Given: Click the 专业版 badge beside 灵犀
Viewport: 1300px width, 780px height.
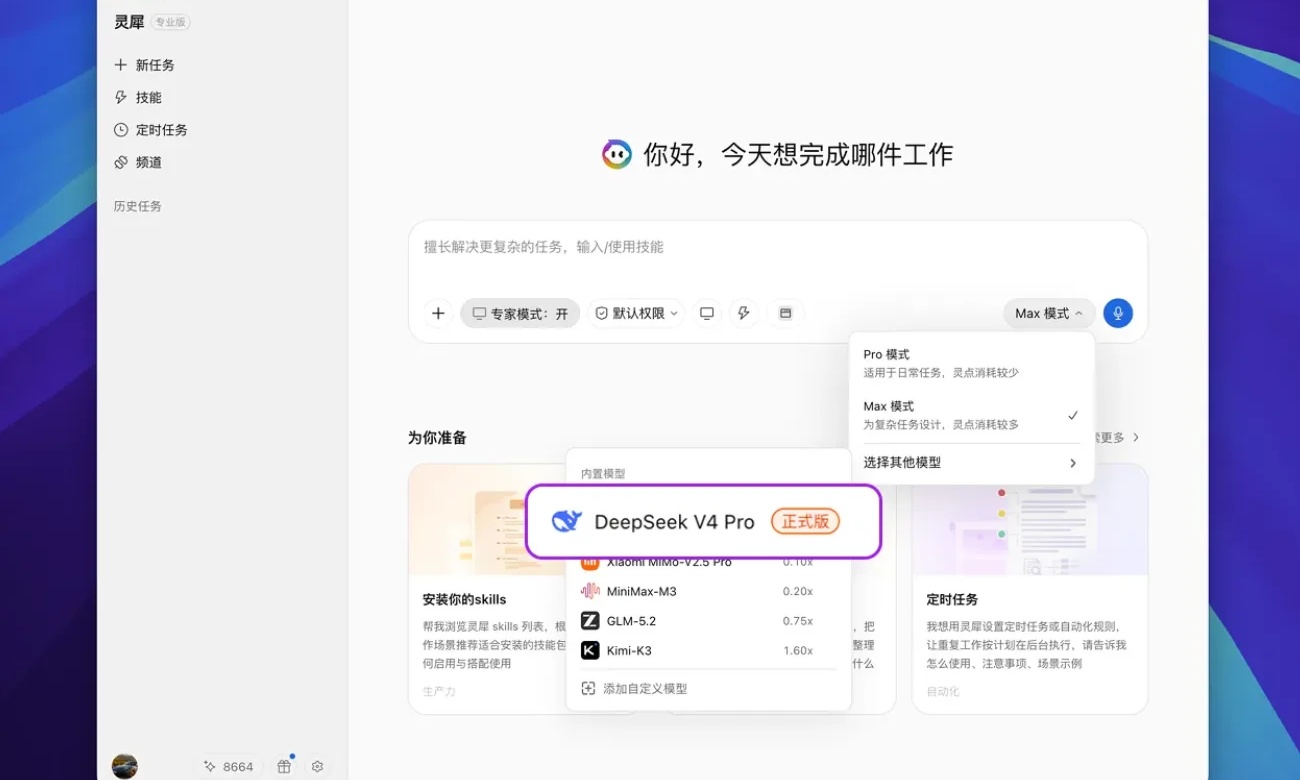Looking at the screenshot, I should (170, 22).
